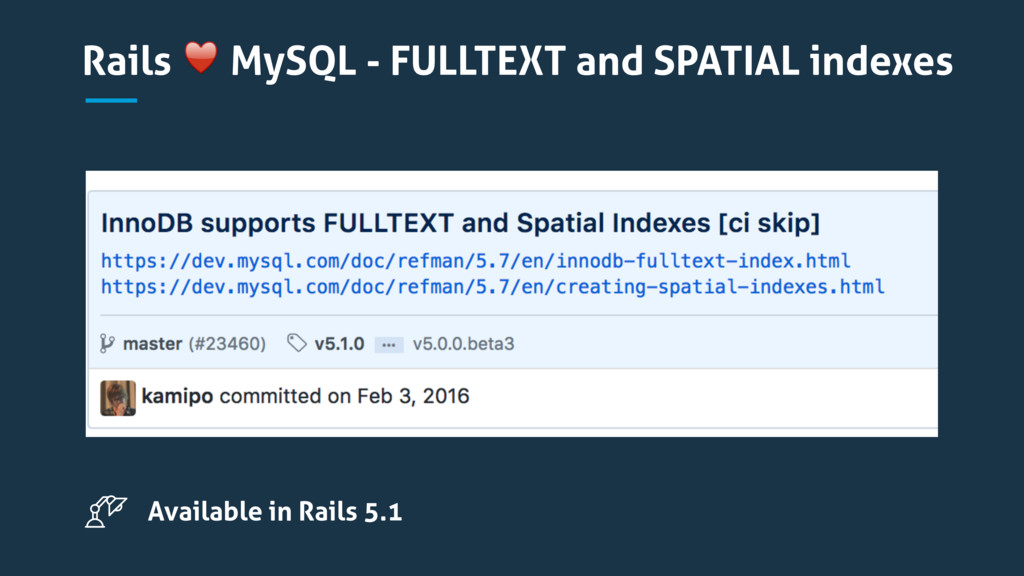Click the blue accent bar under the title
1024x576 pixels.
click(111, 100)
